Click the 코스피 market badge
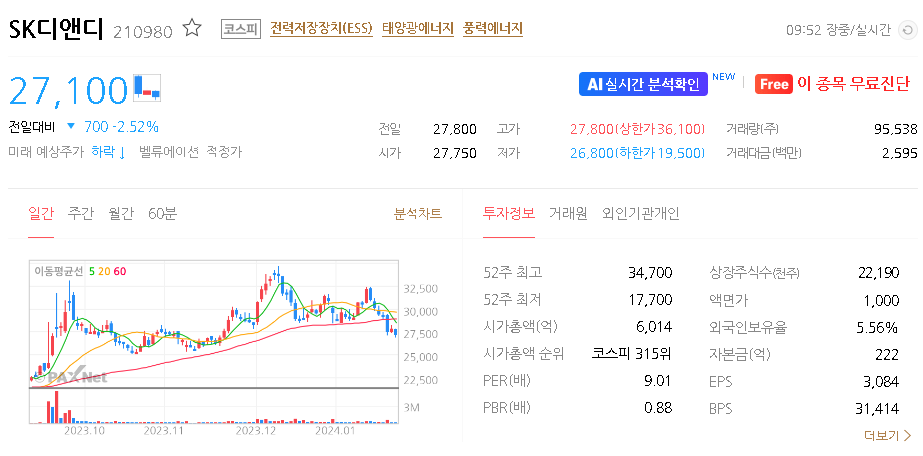Image resolution: width=923 pixels, height=456 pixels. [x=241, y=29]
